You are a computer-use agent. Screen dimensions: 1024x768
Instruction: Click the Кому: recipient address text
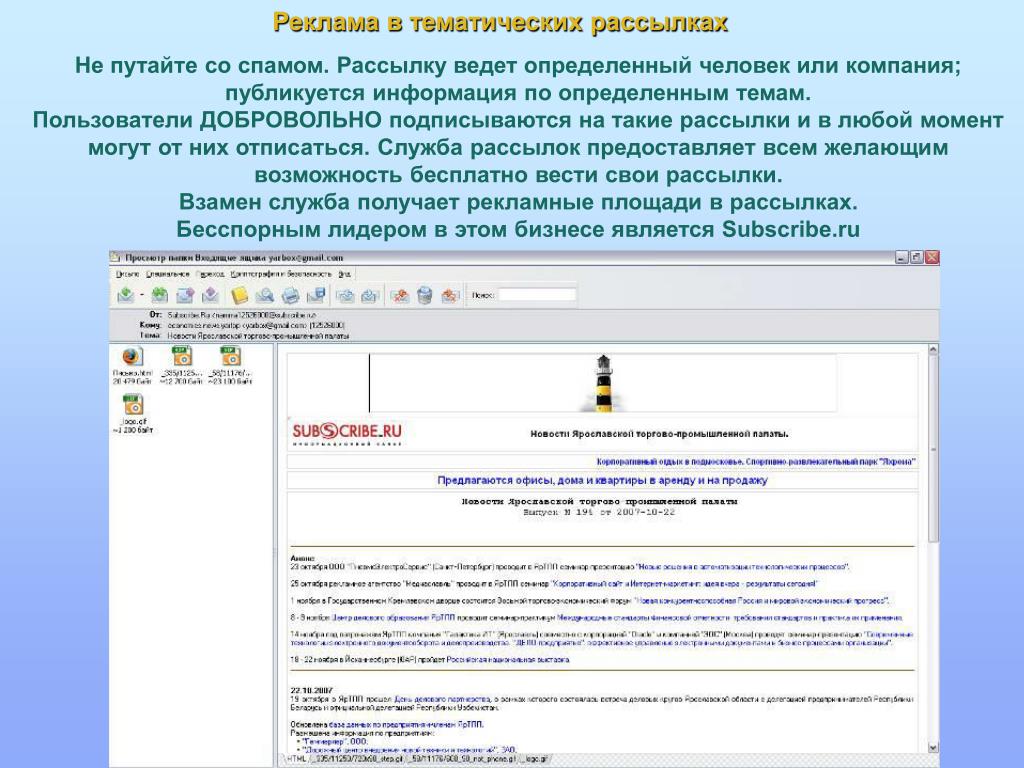[256, 325]
